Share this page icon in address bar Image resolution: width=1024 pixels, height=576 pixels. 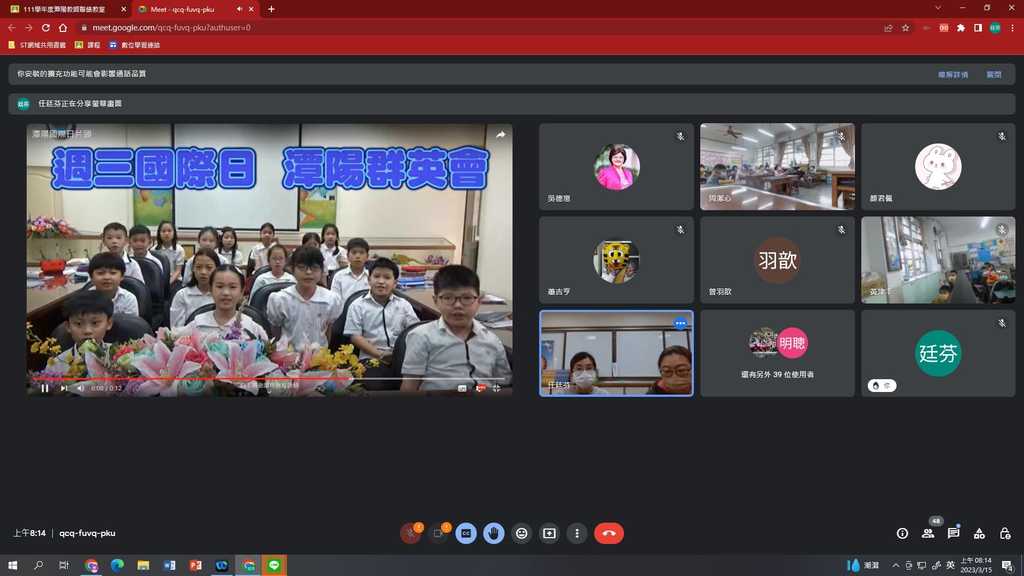(888, 27)
